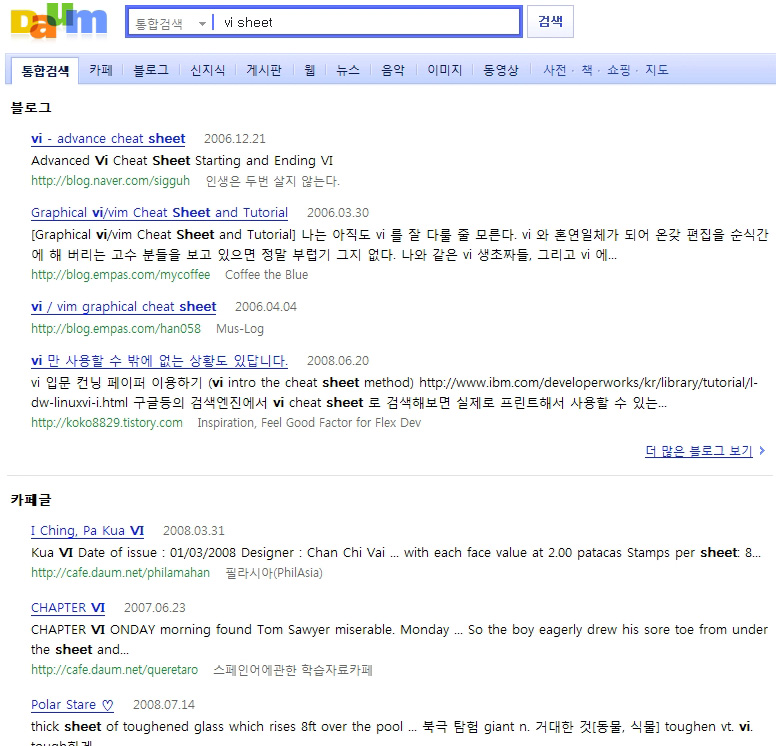776x746 pixels.
Task: Open the 쇼핑 link in the tab bar
Action: [x=619, y=70]
